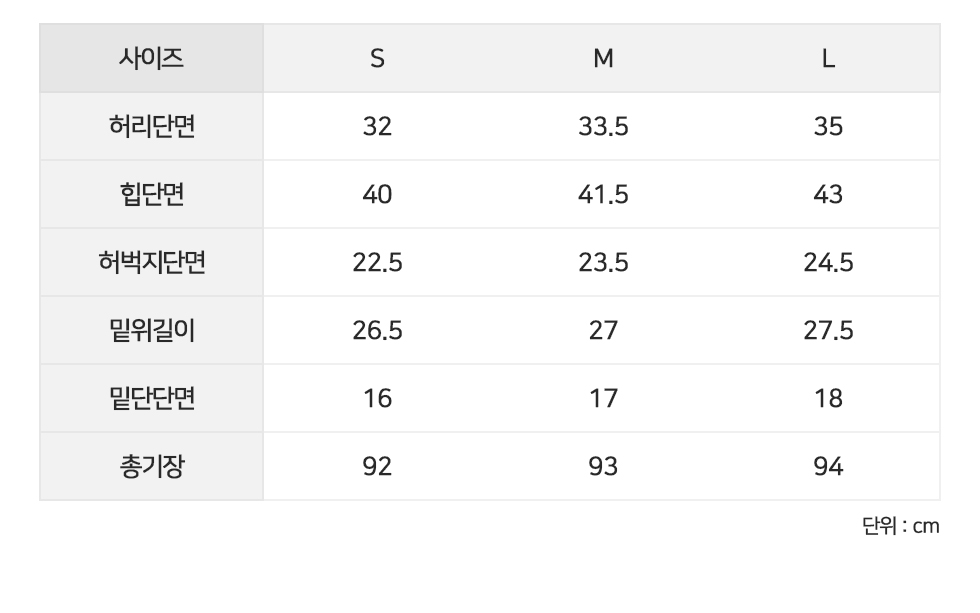
Task: Select waist value 33.5 for size M
Action: [x=603, y=127]
